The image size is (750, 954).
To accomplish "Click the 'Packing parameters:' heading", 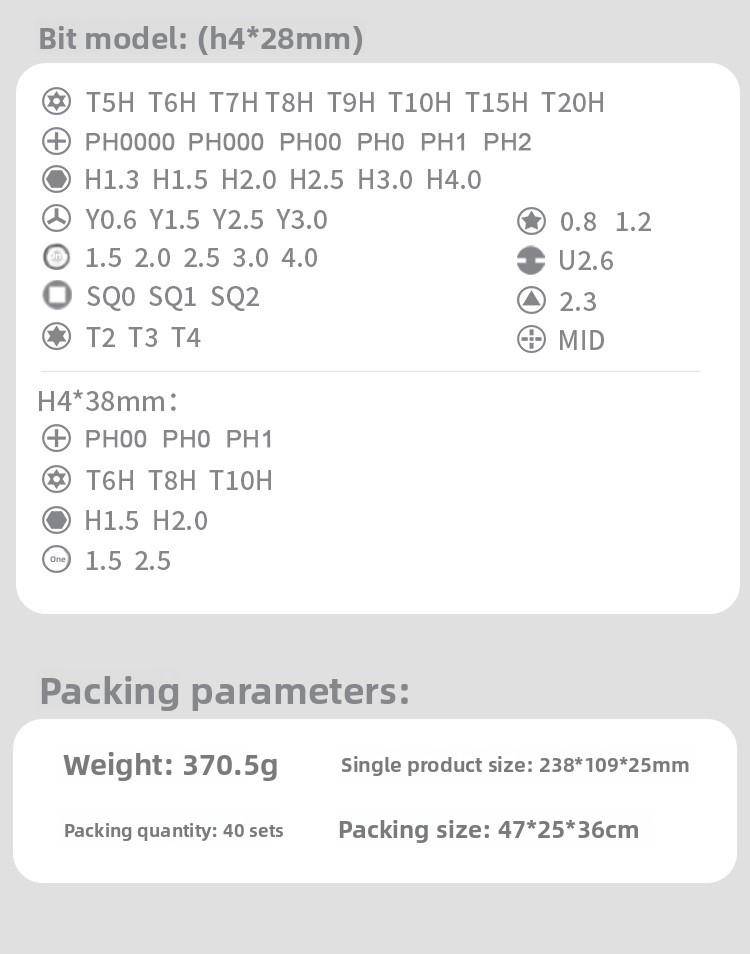I will pos(224,691).
